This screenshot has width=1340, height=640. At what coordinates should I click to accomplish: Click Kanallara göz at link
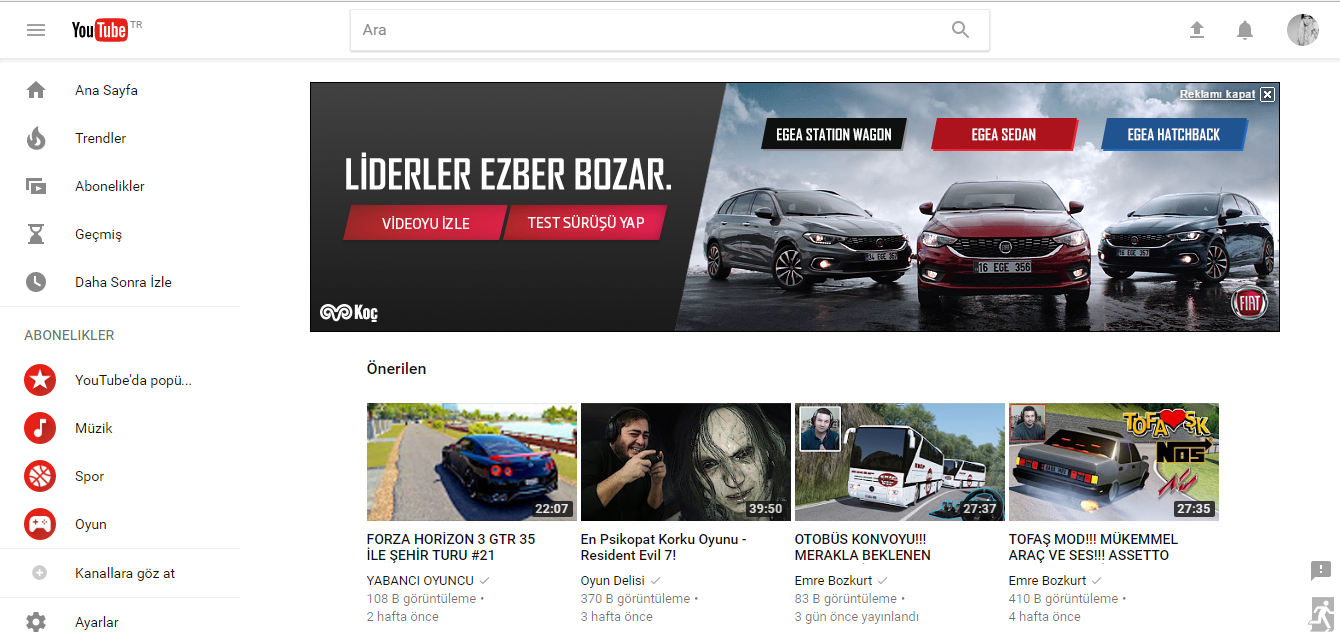[x=125, y=573]
